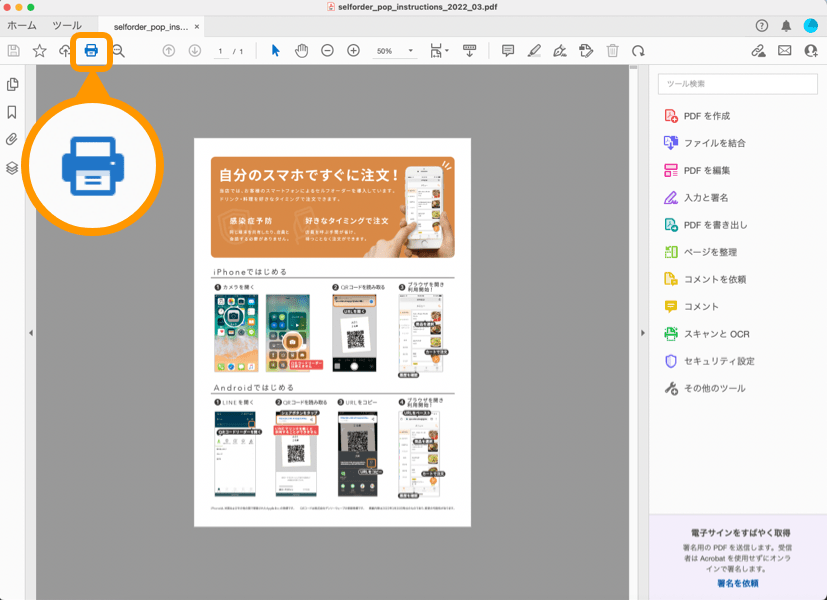Viewport: 827px width, 600px height.
Task: Send the file by email
Action: (784, 51)
